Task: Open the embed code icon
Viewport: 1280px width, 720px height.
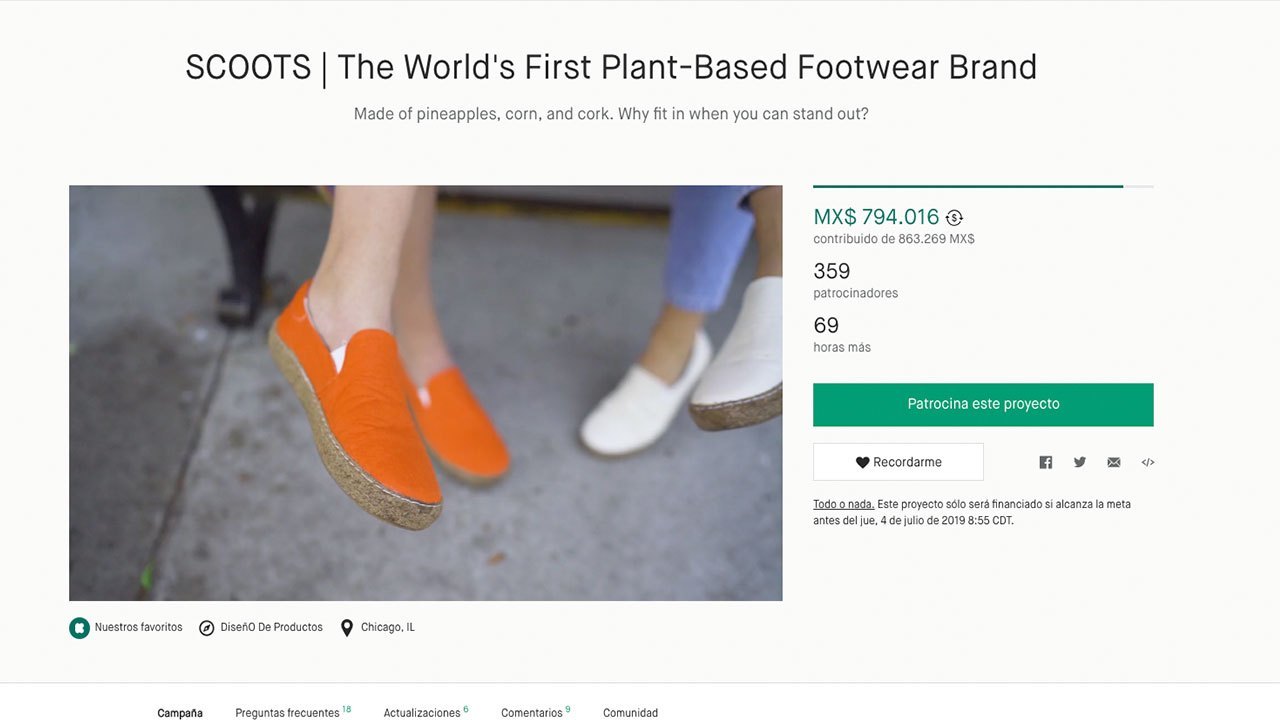Action: pyautogui.click(x=1148, y=462)
